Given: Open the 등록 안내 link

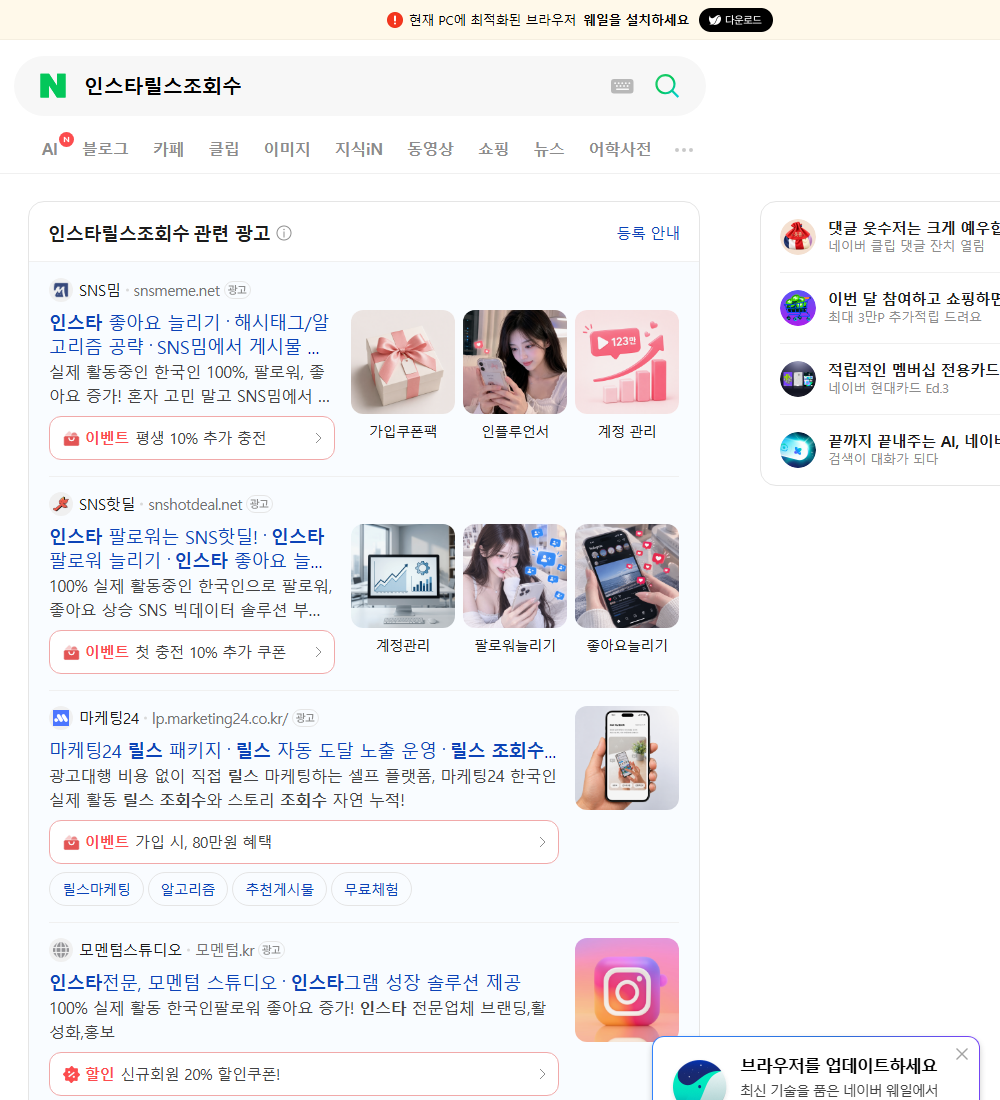Looking at the screenshot, I should pos(648,233).
